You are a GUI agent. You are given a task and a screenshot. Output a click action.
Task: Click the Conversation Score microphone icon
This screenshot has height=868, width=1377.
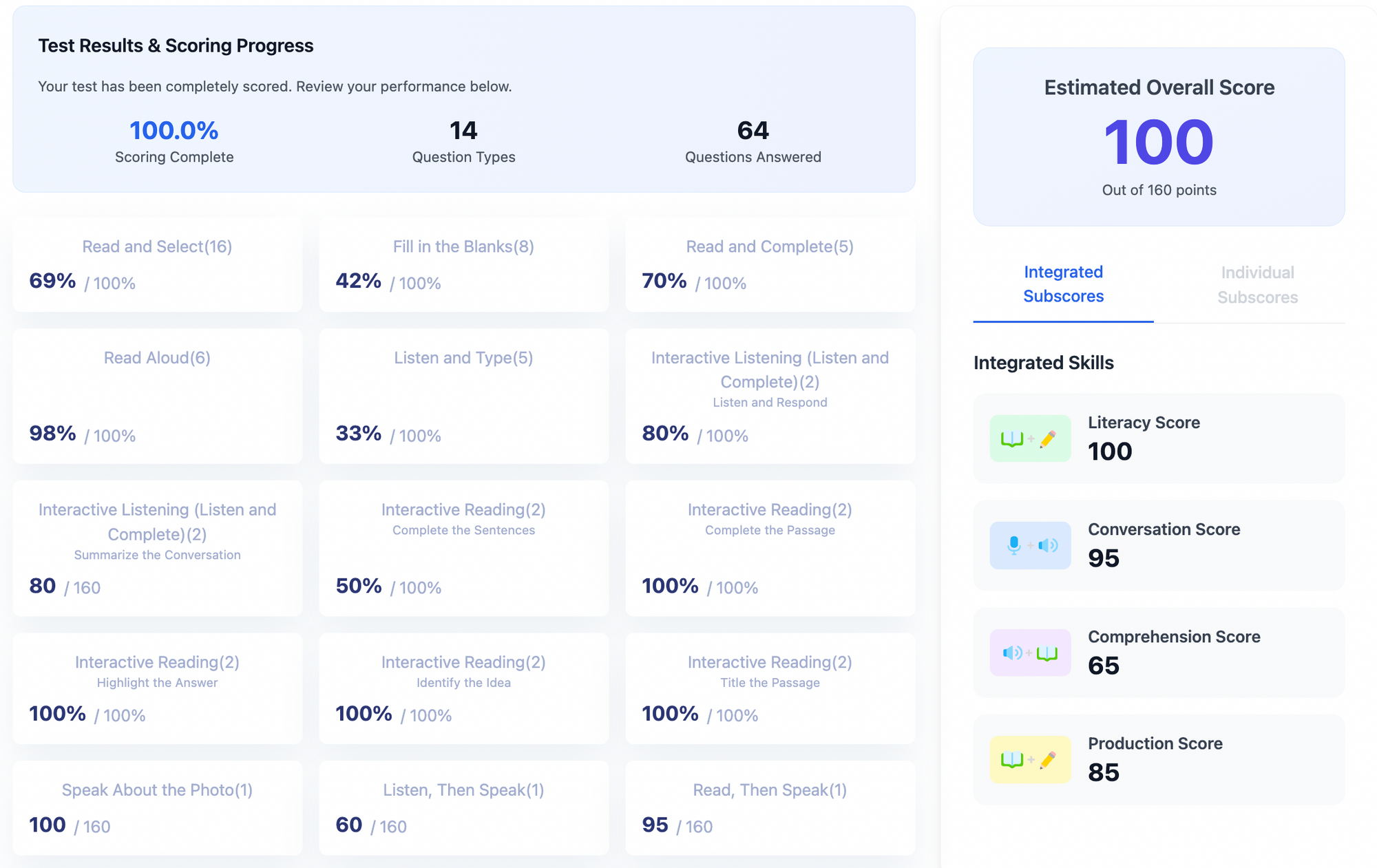[x=1030, y=546]
